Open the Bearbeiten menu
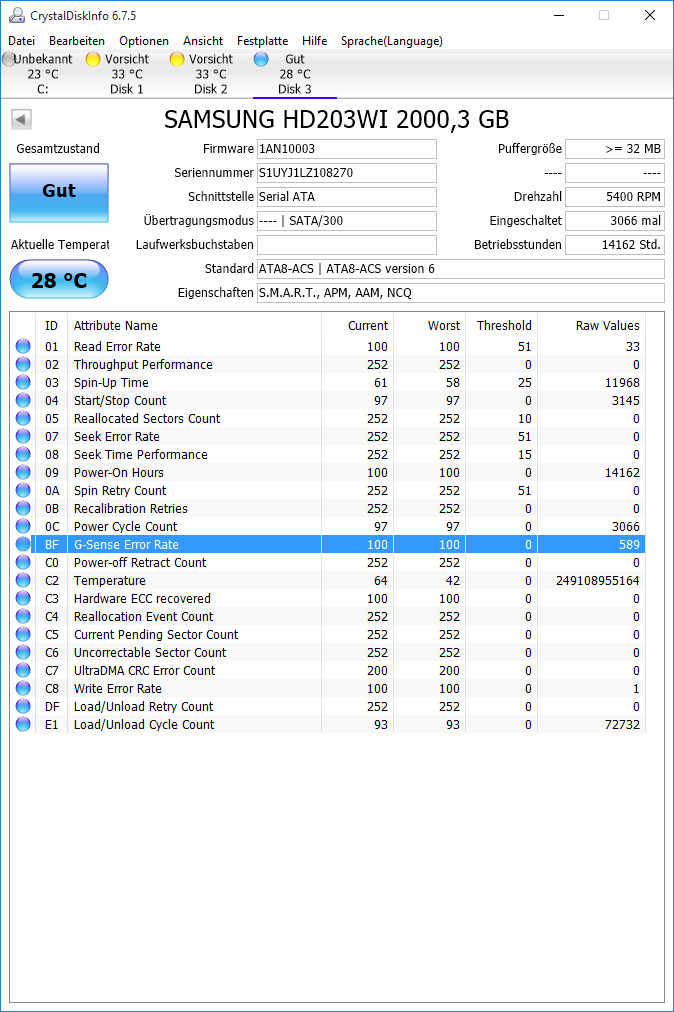 (77, 41)
